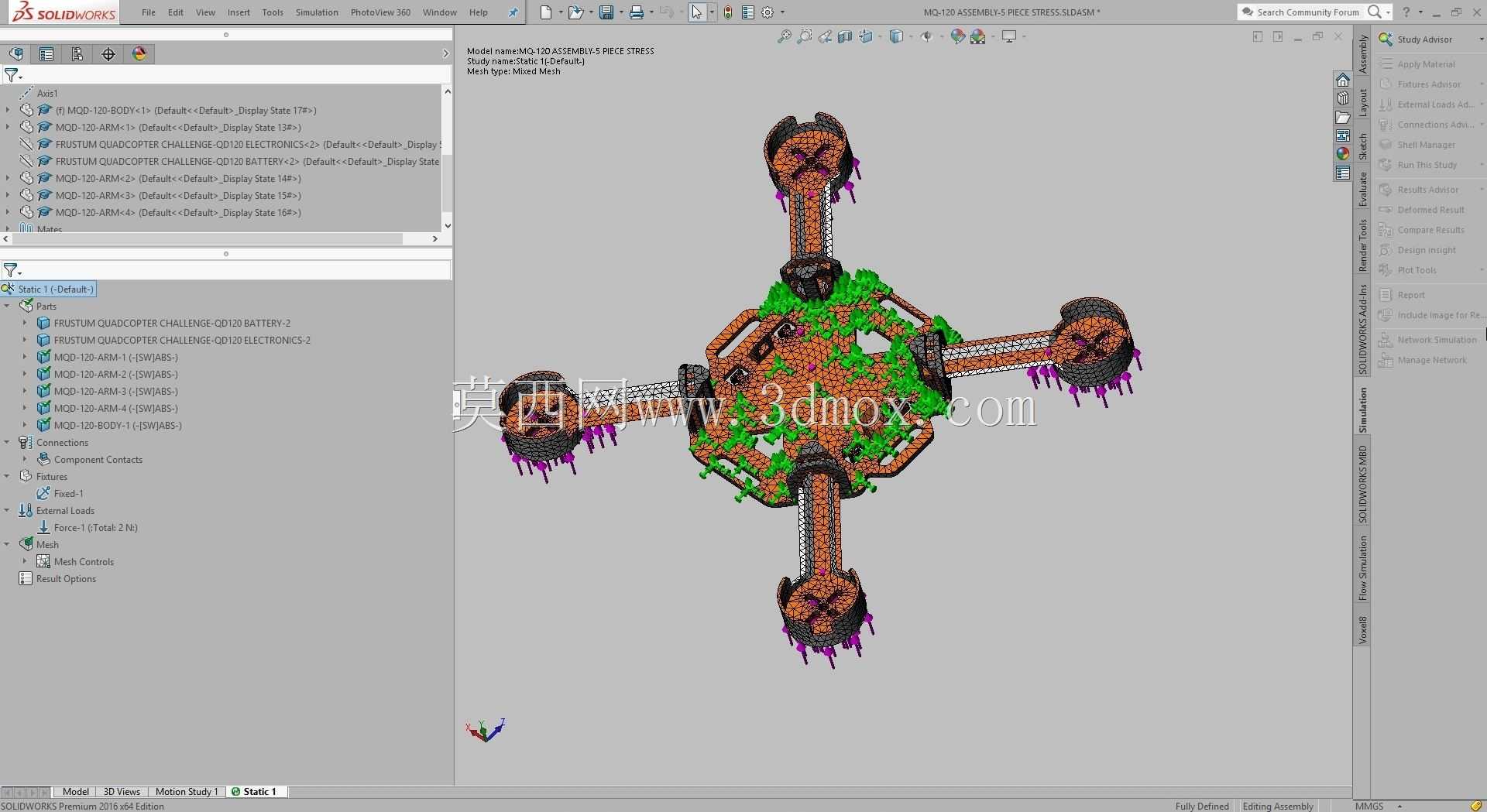Viewport: 1487px width, 812px height.
Task: Open Custom Properties icon in task pane
Action: click(1343, 173)
